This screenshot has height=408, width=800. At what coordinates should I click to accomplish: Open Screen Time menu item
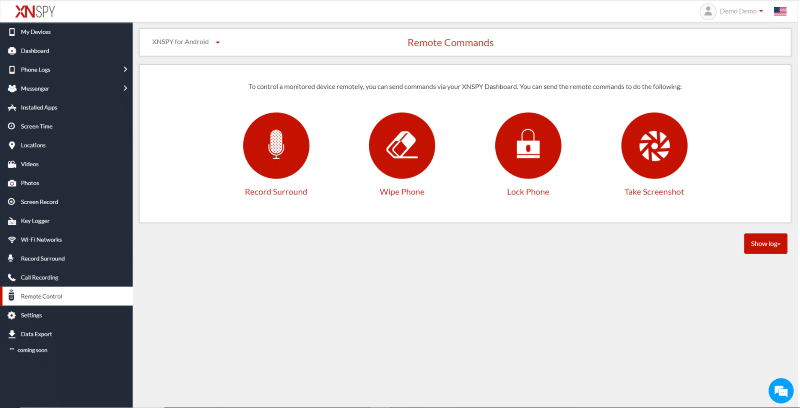click(x=66, y=126)
